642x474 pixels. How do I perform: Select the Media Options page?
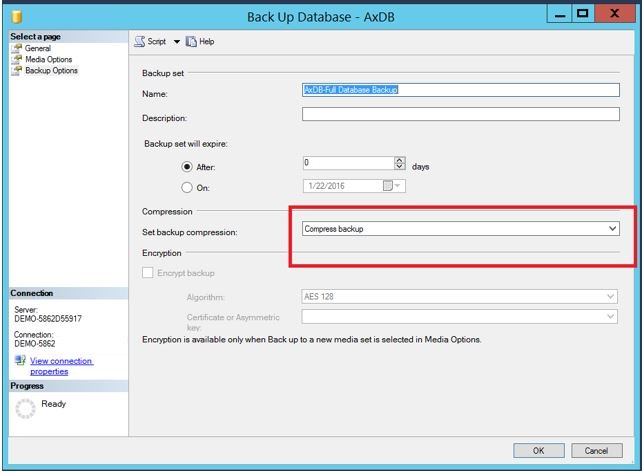click(49, 59)
